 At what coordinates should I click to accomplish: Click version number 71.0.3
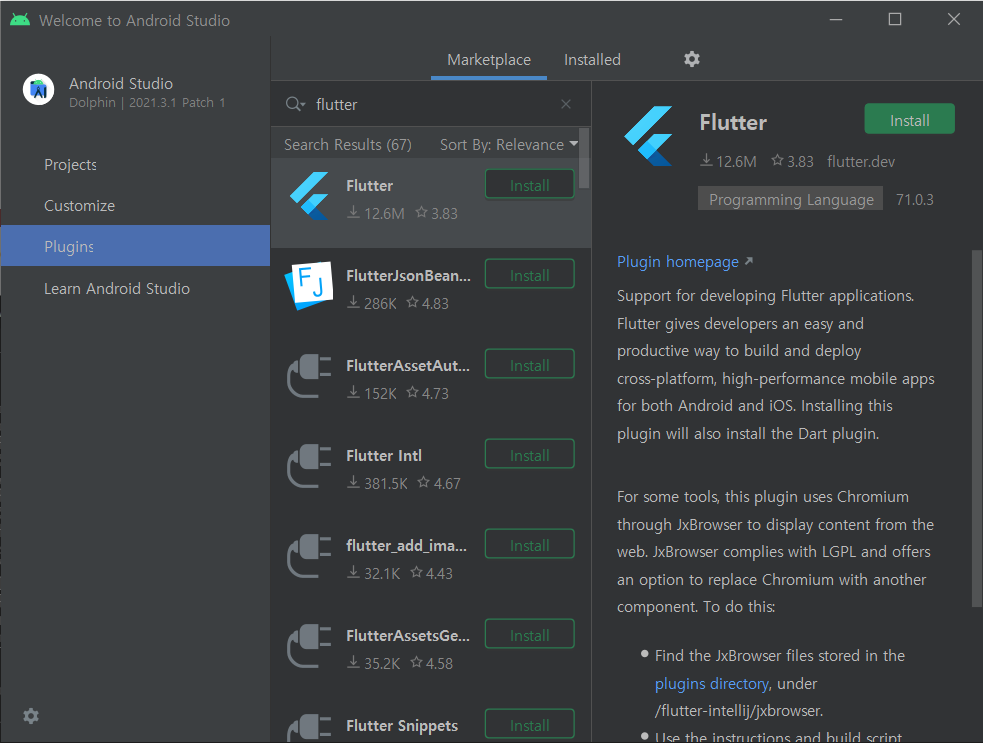[x=915, y=199]
